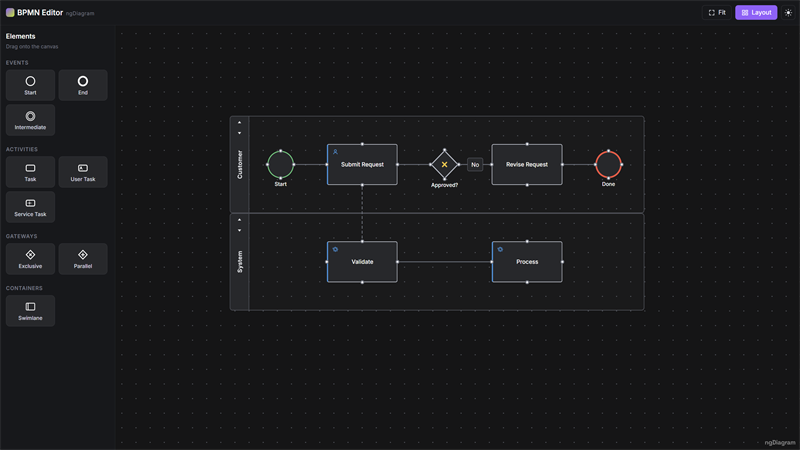Select the Start event element in palette
This screenshot has width=800, height=450.
[x=30, y=85]
